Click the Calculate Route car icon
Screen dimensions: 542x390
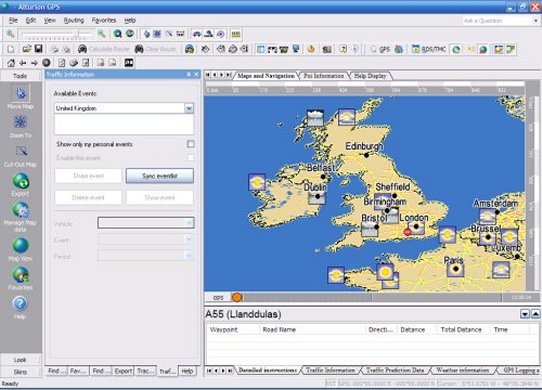pyautogui.click(x=82, y=49)
